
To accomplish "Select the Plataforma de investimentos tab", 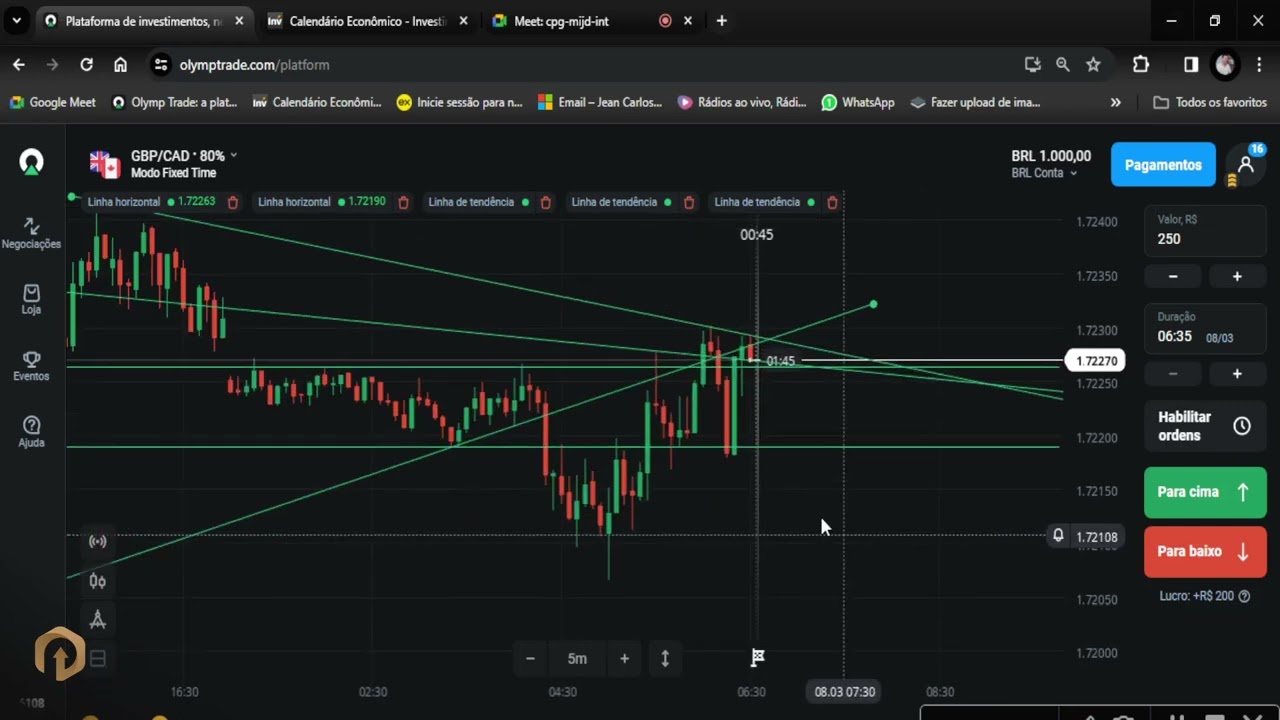I will tap(143, 21).
